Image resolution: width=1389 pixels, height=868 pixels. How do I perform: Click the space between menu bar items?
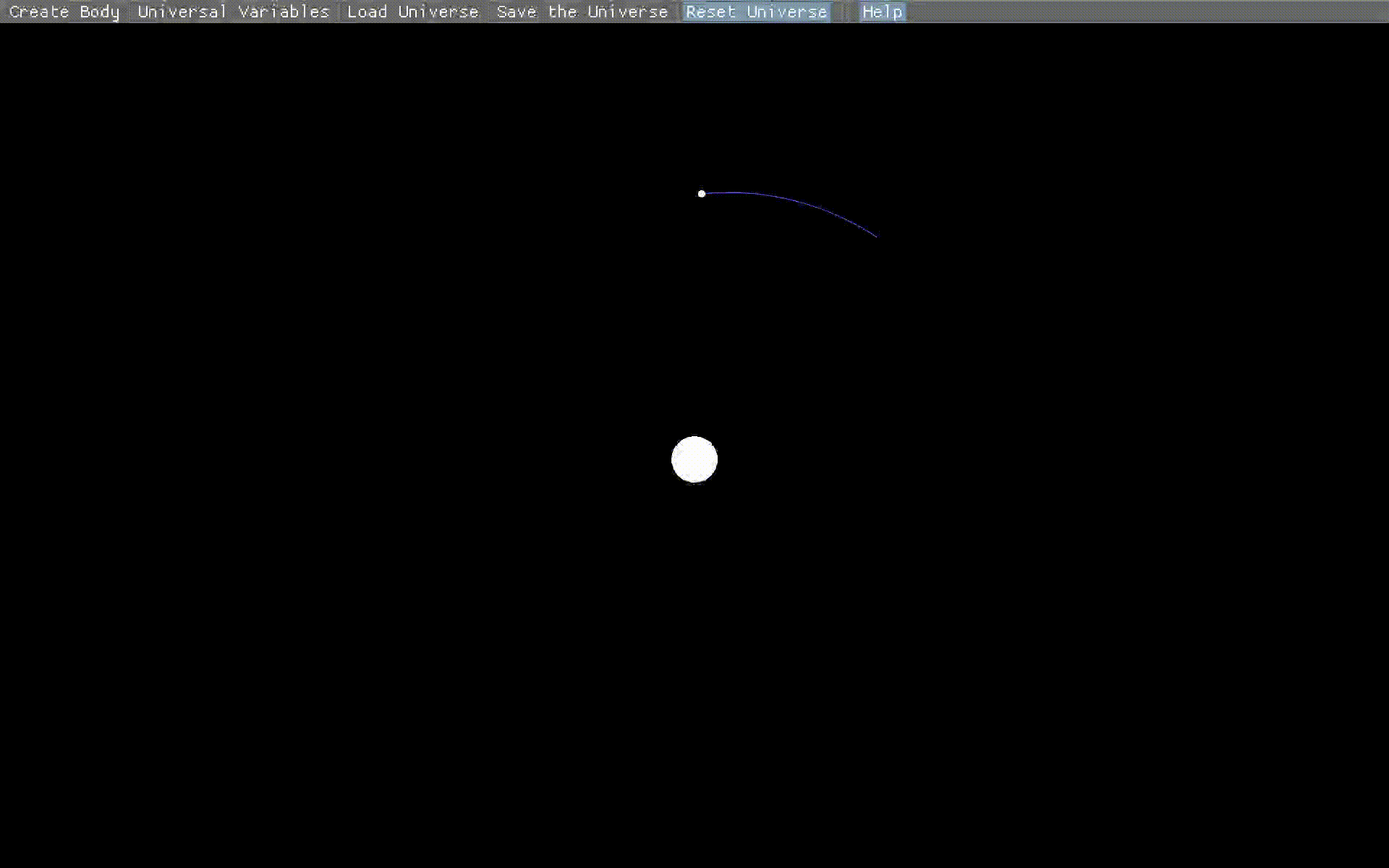pyautogui.click(x=846, y=12)
